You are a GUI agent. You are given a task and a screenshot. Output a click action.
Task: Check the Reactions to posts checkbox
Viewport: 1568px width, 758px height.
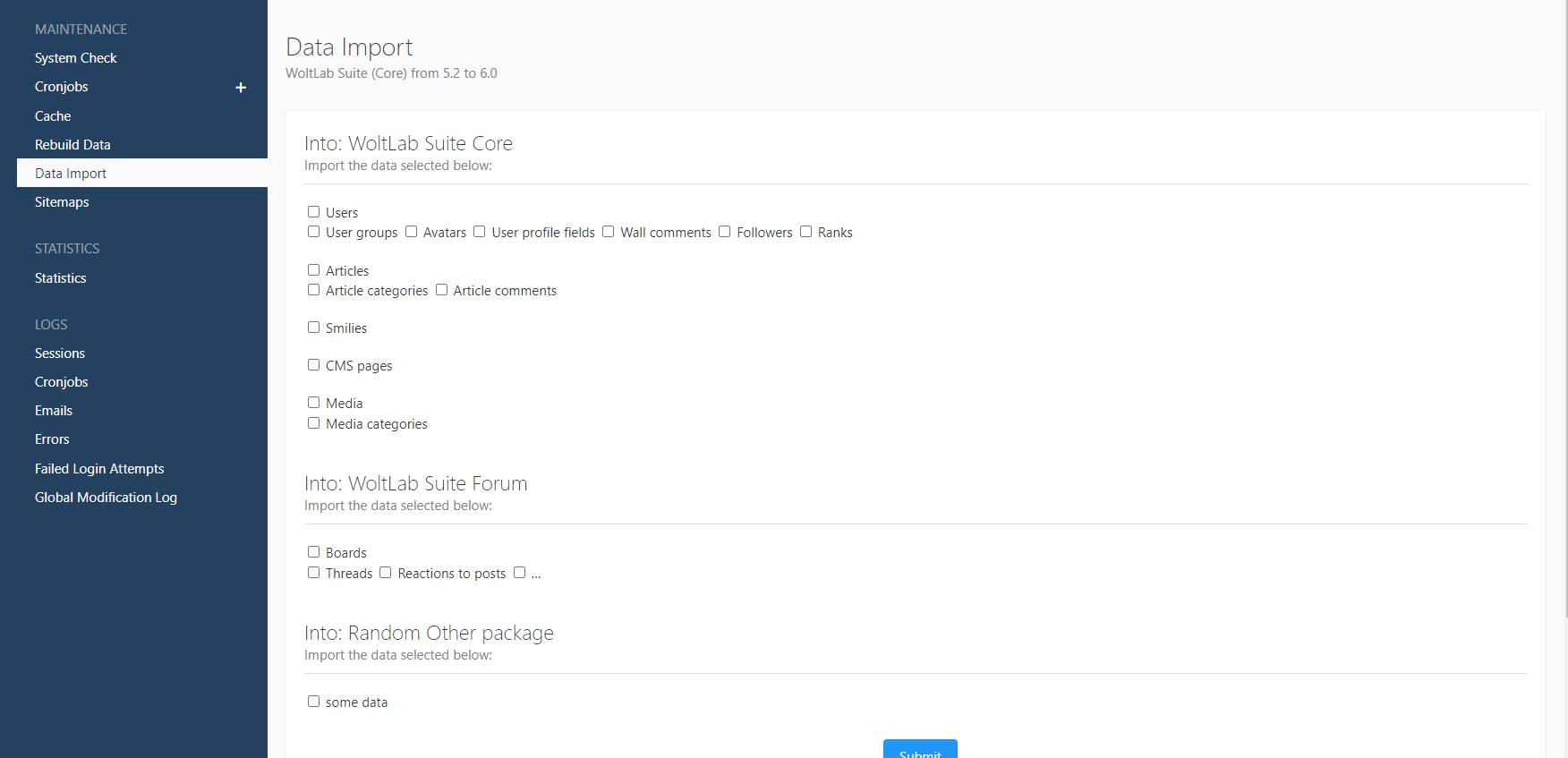click(385, 573)
